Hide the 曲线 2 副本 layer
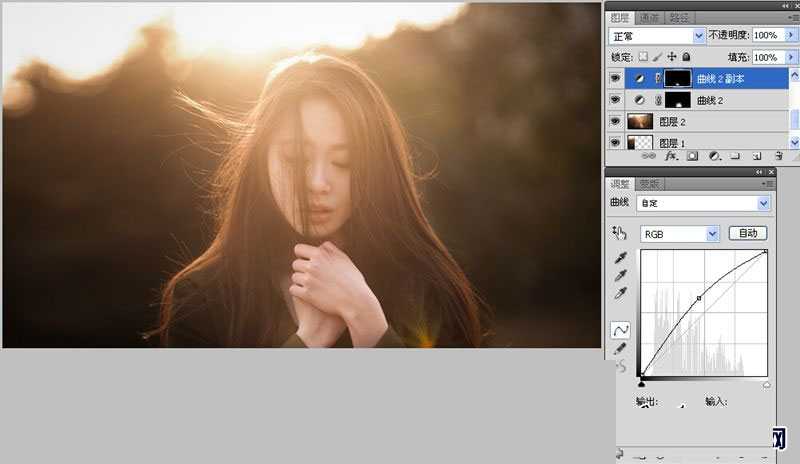Viewport: 800px width, 464px height. click(614, 78)
